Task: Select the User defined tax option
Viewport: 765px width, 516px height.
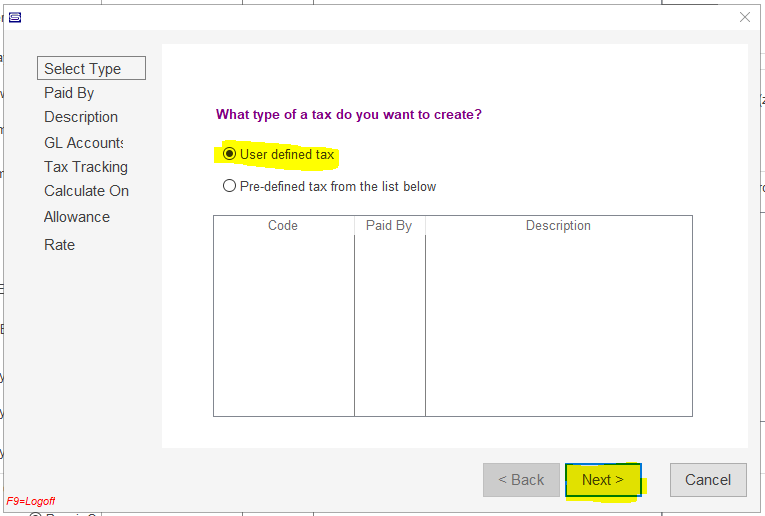Action: pyautogui.click(x=279, y=155)
